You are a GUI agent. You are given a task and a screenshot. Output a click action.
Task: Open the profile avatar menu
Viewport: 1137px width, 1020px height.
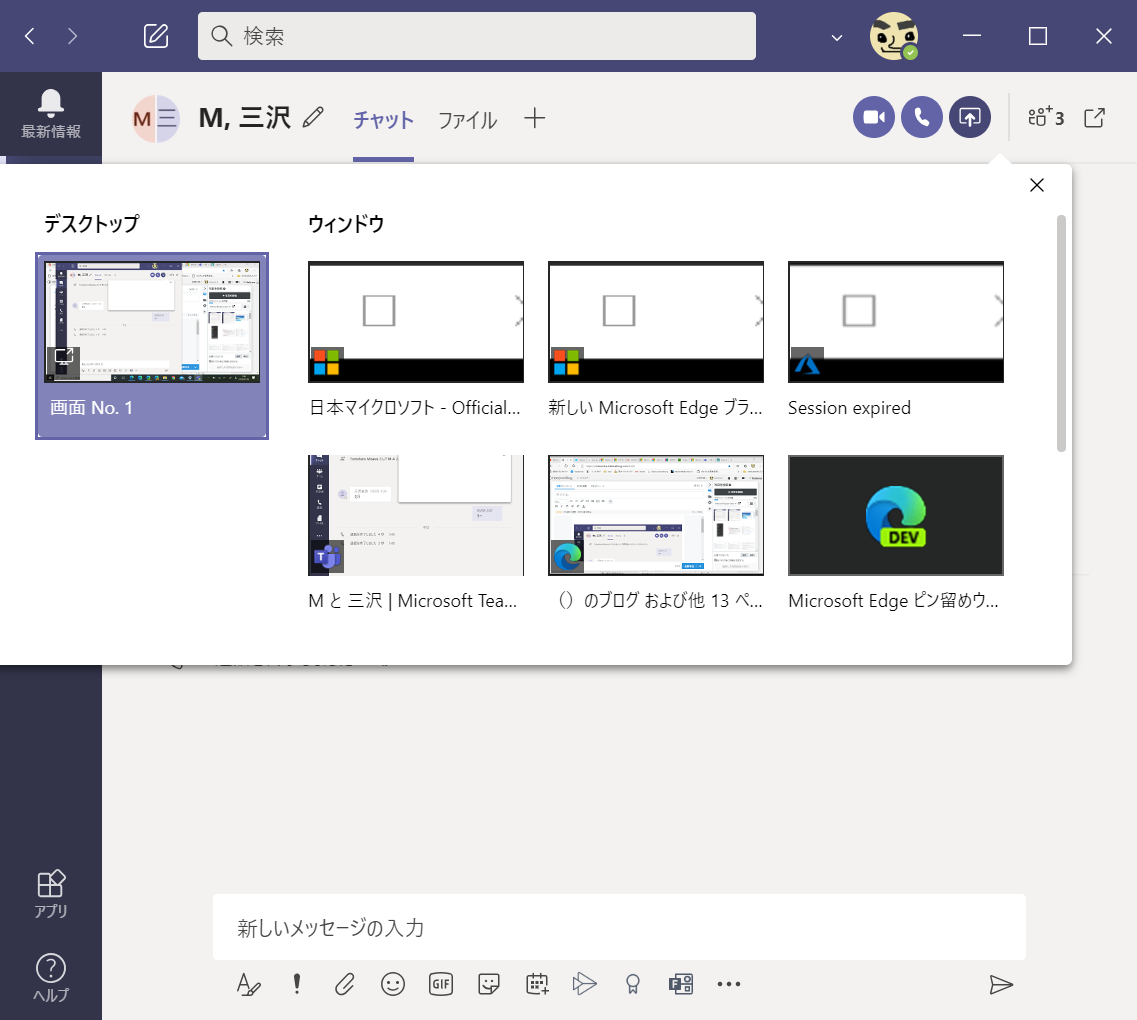894,36
